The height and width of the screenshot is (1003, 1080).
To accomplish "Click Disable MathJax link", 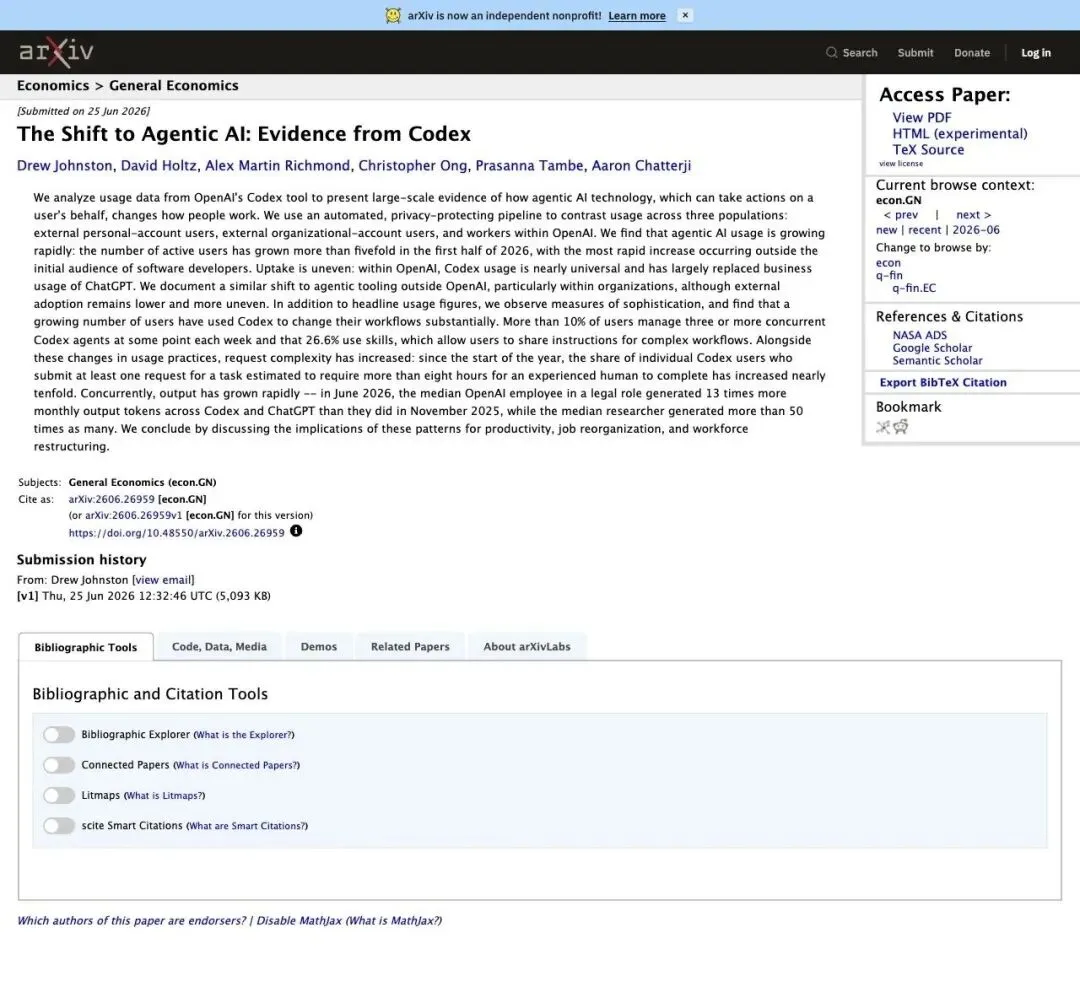I will 299,921.
